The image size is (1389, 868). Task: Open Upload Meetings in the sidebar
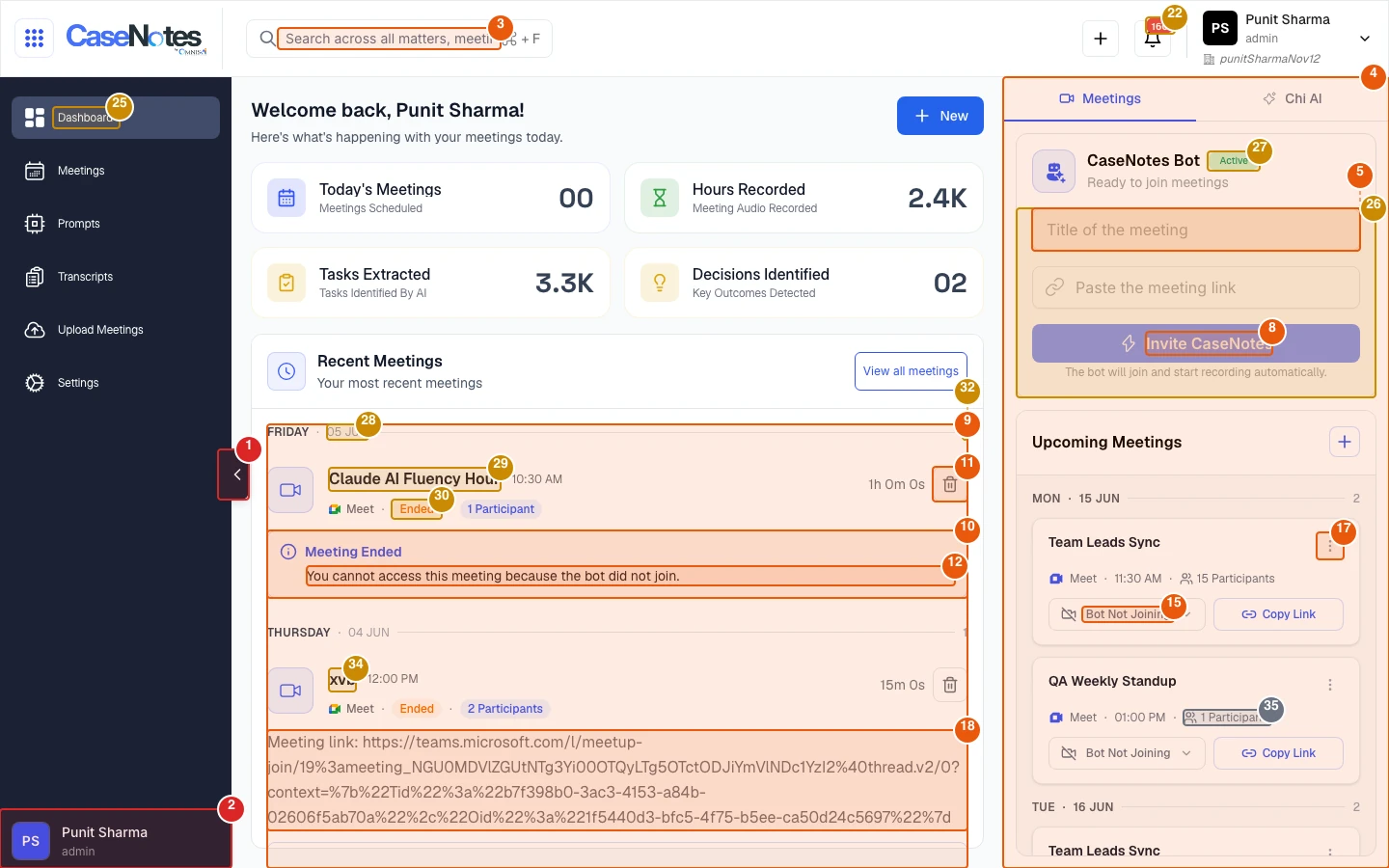click(x=116, y=330)
